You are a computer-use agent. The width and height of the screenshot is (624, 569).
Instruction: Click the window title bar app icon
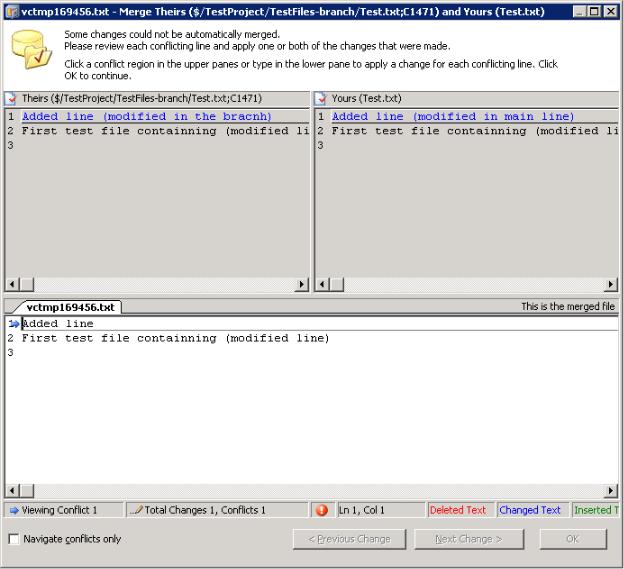point(11,11)
